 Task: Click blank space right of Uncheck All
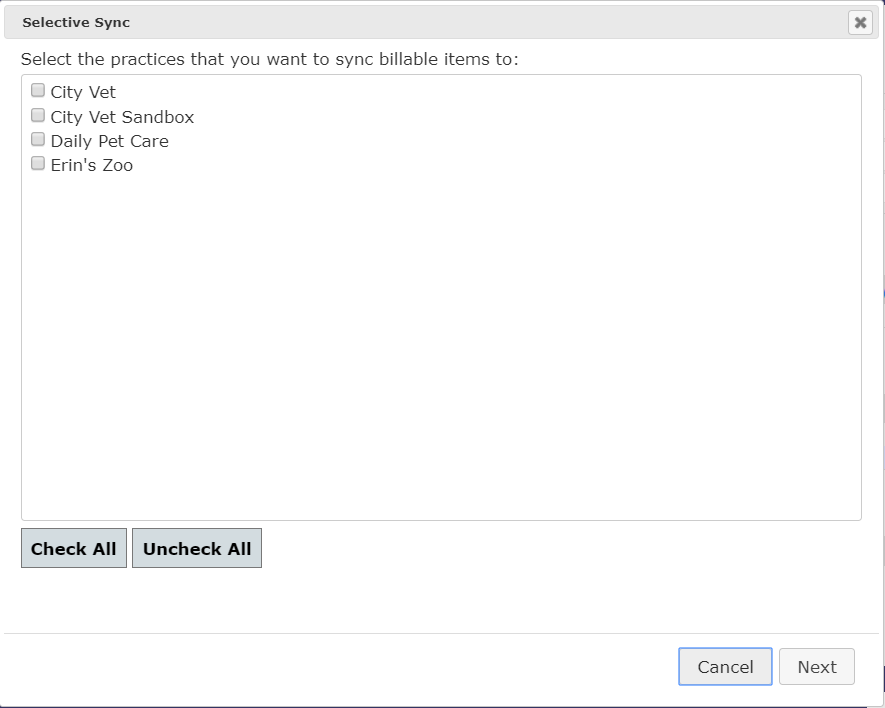point(559,548)
